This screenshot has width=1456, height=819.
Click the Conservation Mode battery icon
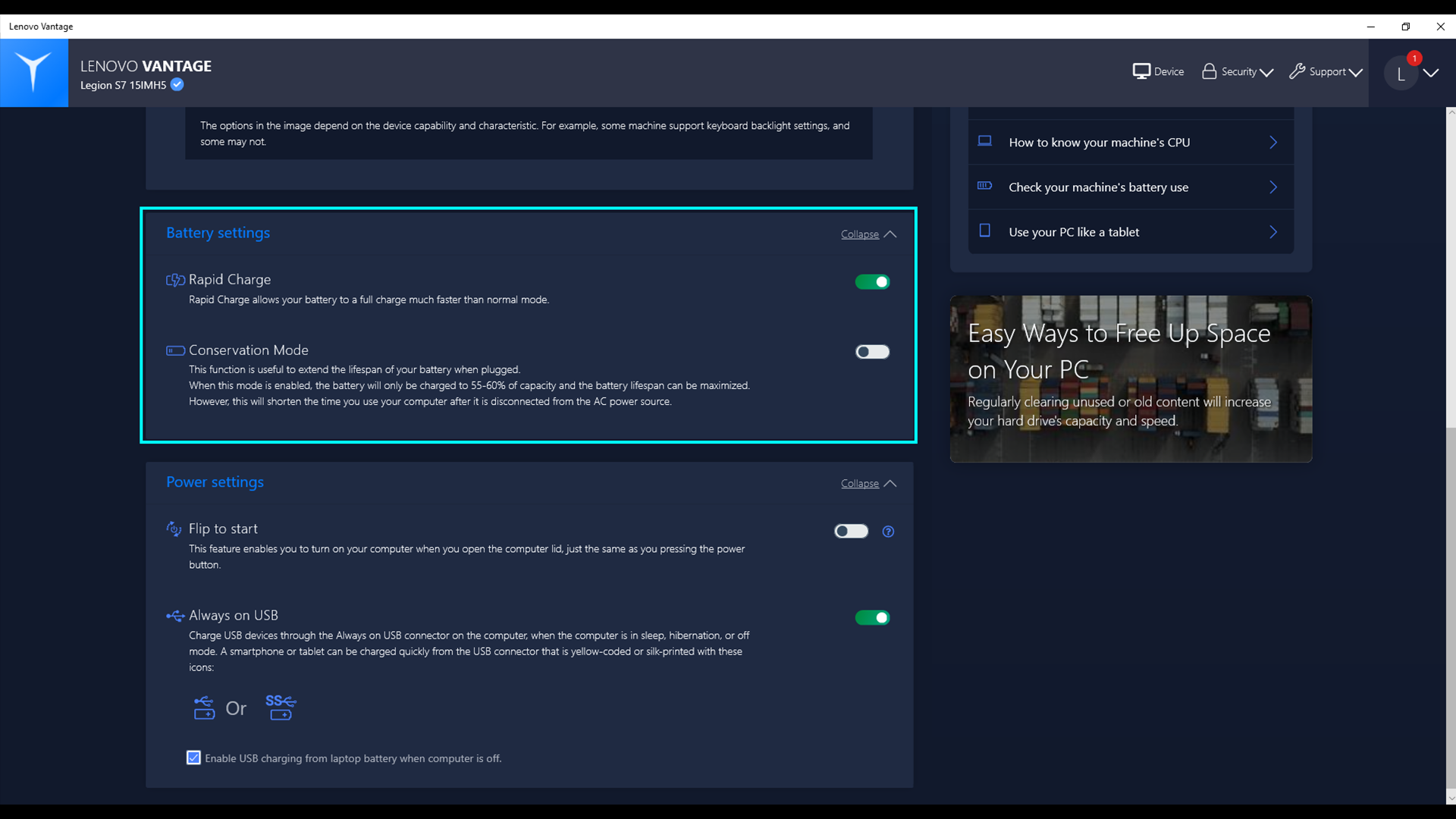tap(175, 350)
